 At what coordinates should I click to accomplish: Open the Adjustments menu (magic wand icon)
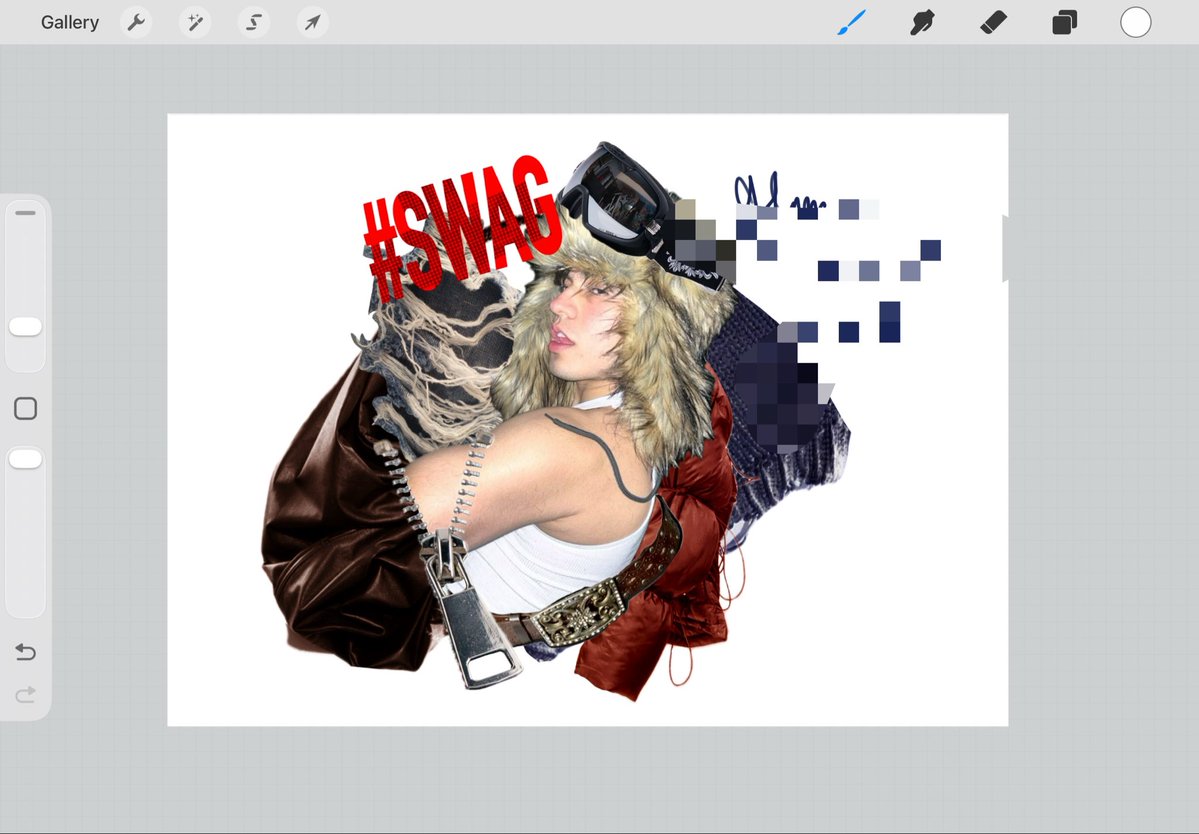coord(194,21)
